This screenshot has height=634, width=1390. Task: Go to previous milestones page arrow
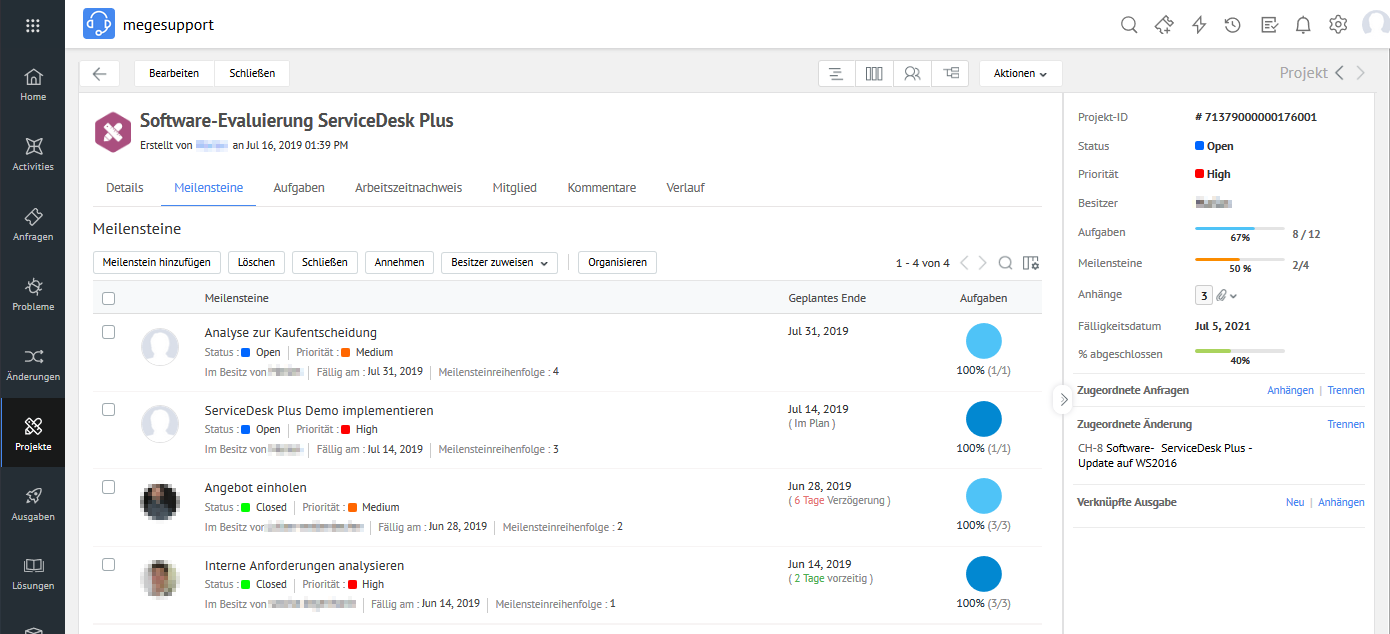coord(964,263)
